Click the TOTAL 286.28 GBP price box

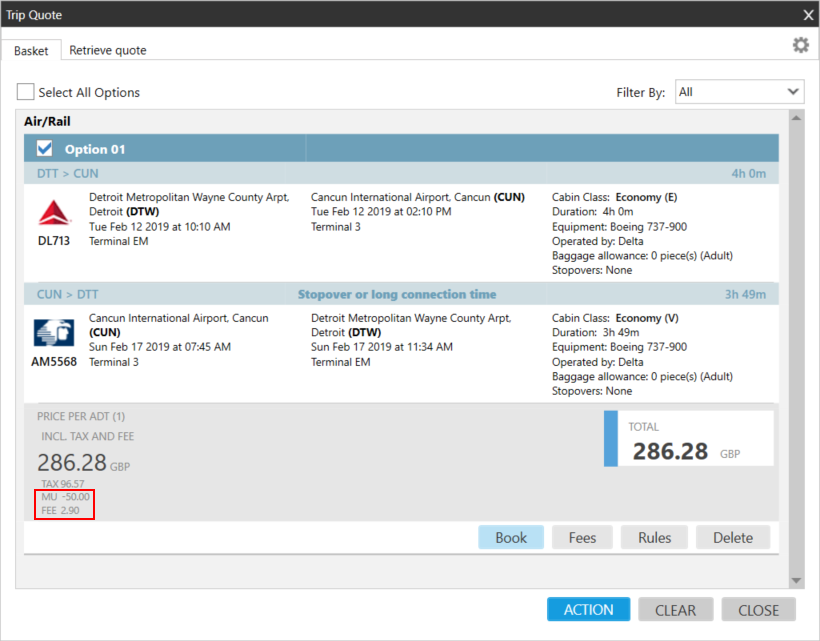coord(688,439)
